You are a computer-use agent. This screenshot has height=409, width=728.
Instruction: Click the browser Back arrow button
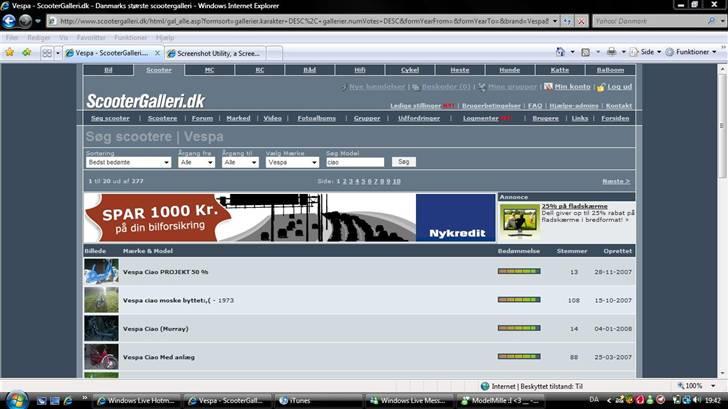(x=10, y=20)
